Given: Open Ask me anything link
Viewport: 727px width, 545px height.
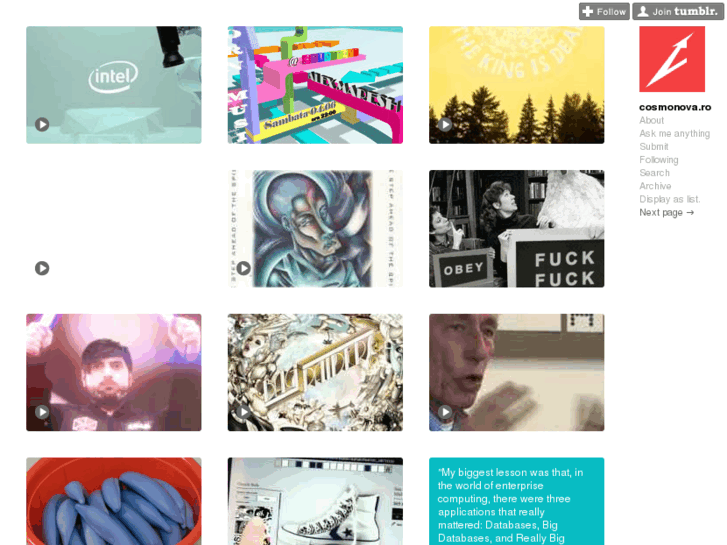Looking at the screenshot, I should 674,134.
